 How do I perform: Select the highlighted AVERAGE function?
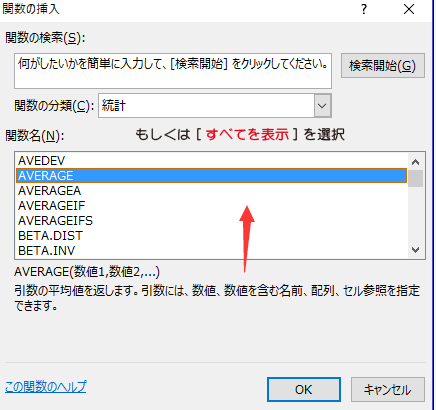212,176
